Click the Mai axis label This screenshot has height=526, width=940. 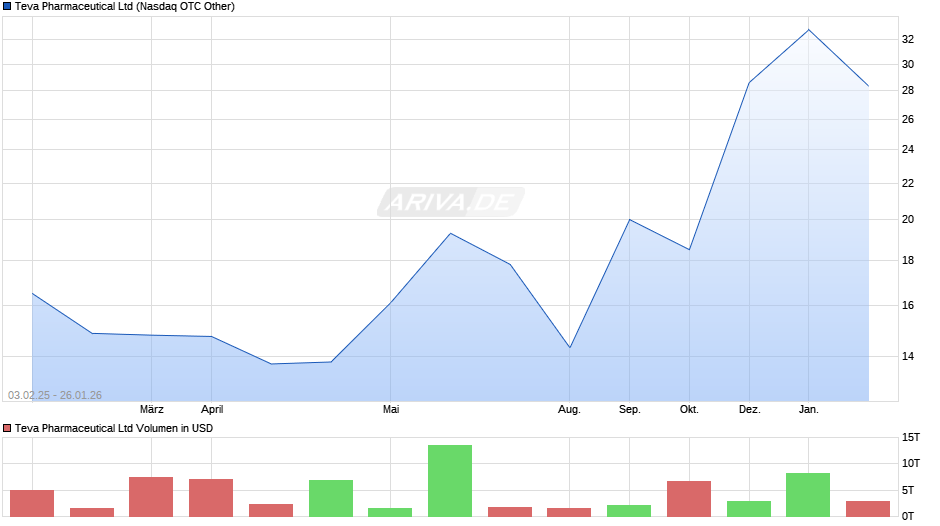(x=391, y=410)
